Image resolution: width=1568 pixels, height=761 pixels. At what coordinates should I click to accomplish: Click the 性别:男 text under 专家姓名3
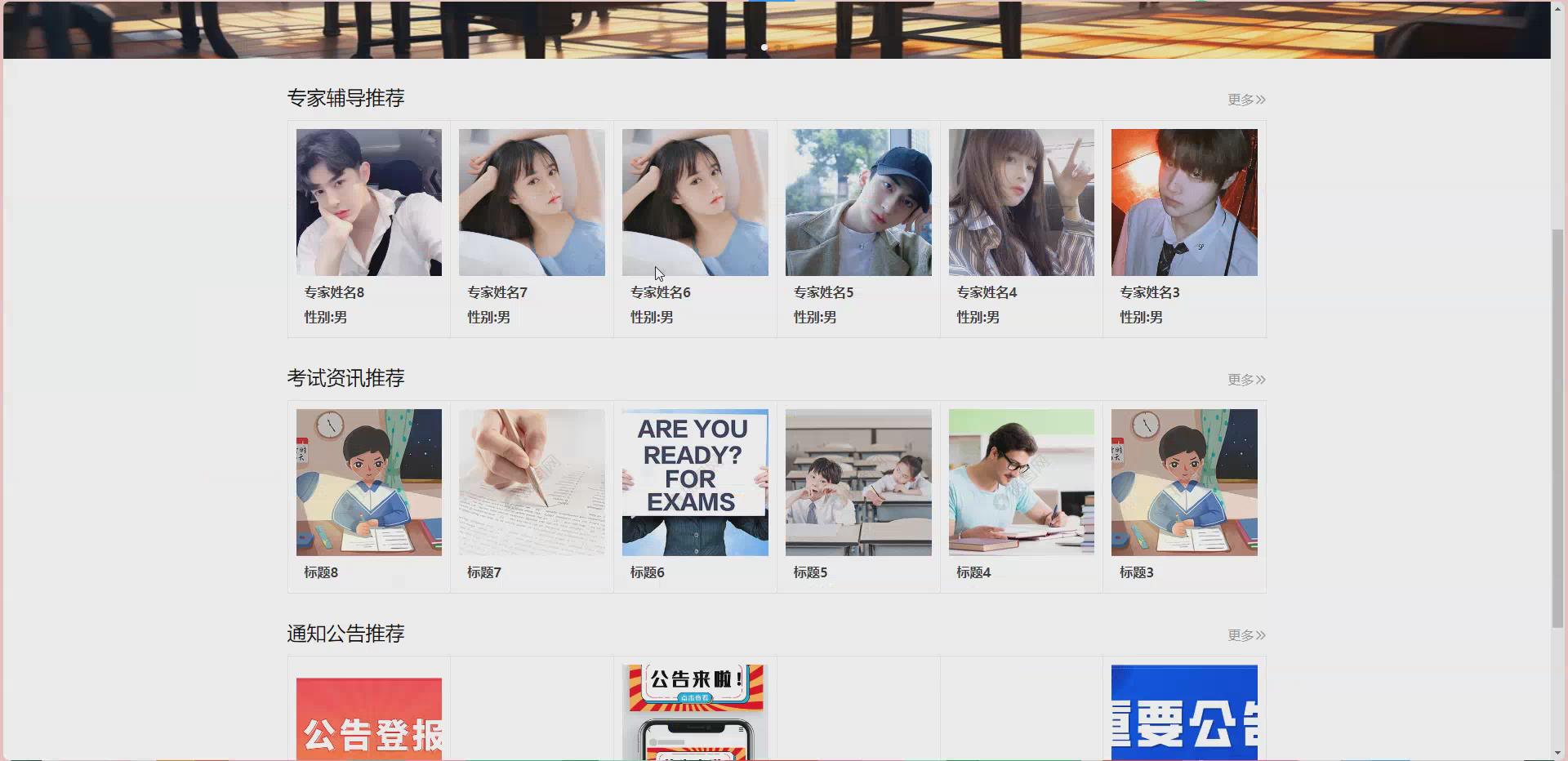click(1141, 317)
